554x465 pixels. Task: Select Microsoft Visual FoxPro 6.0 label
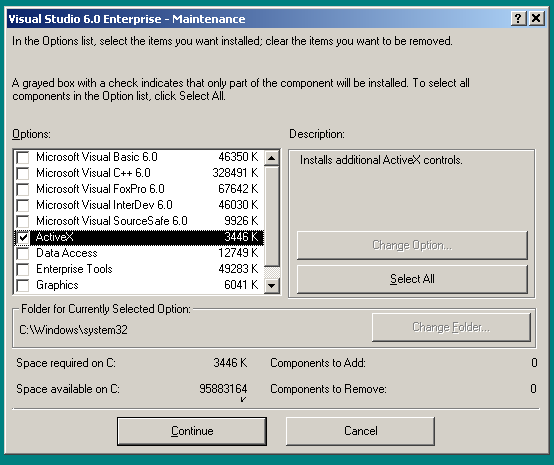point(100,189)
